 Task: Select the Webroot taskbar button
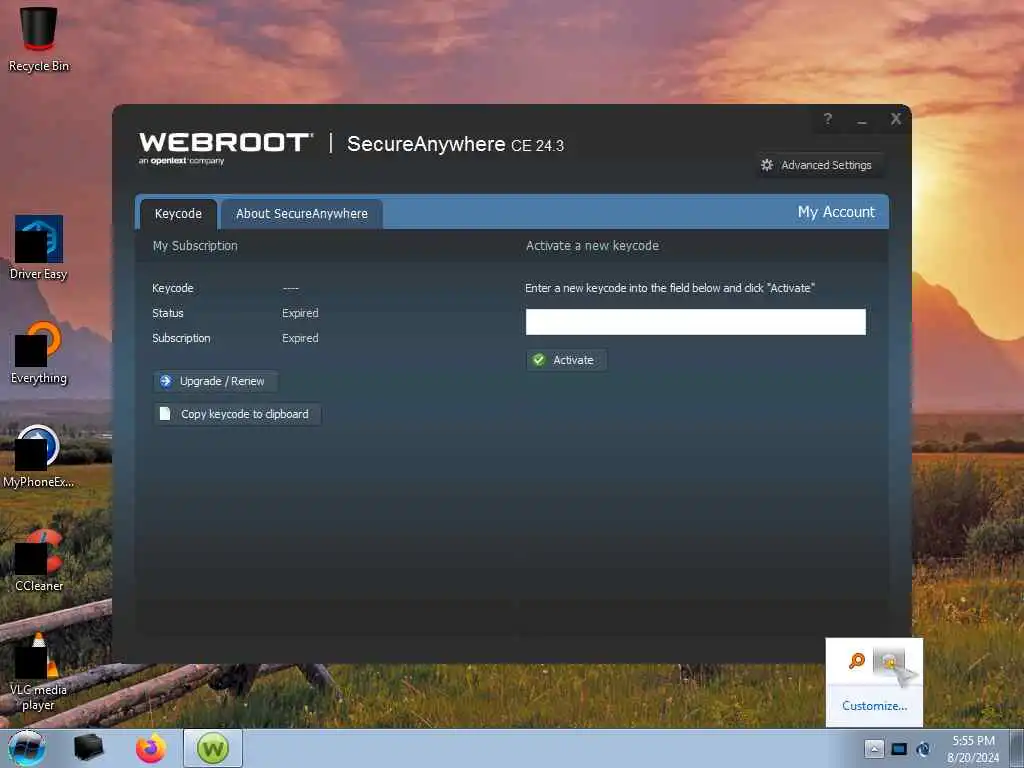click(x=213, y=748)
